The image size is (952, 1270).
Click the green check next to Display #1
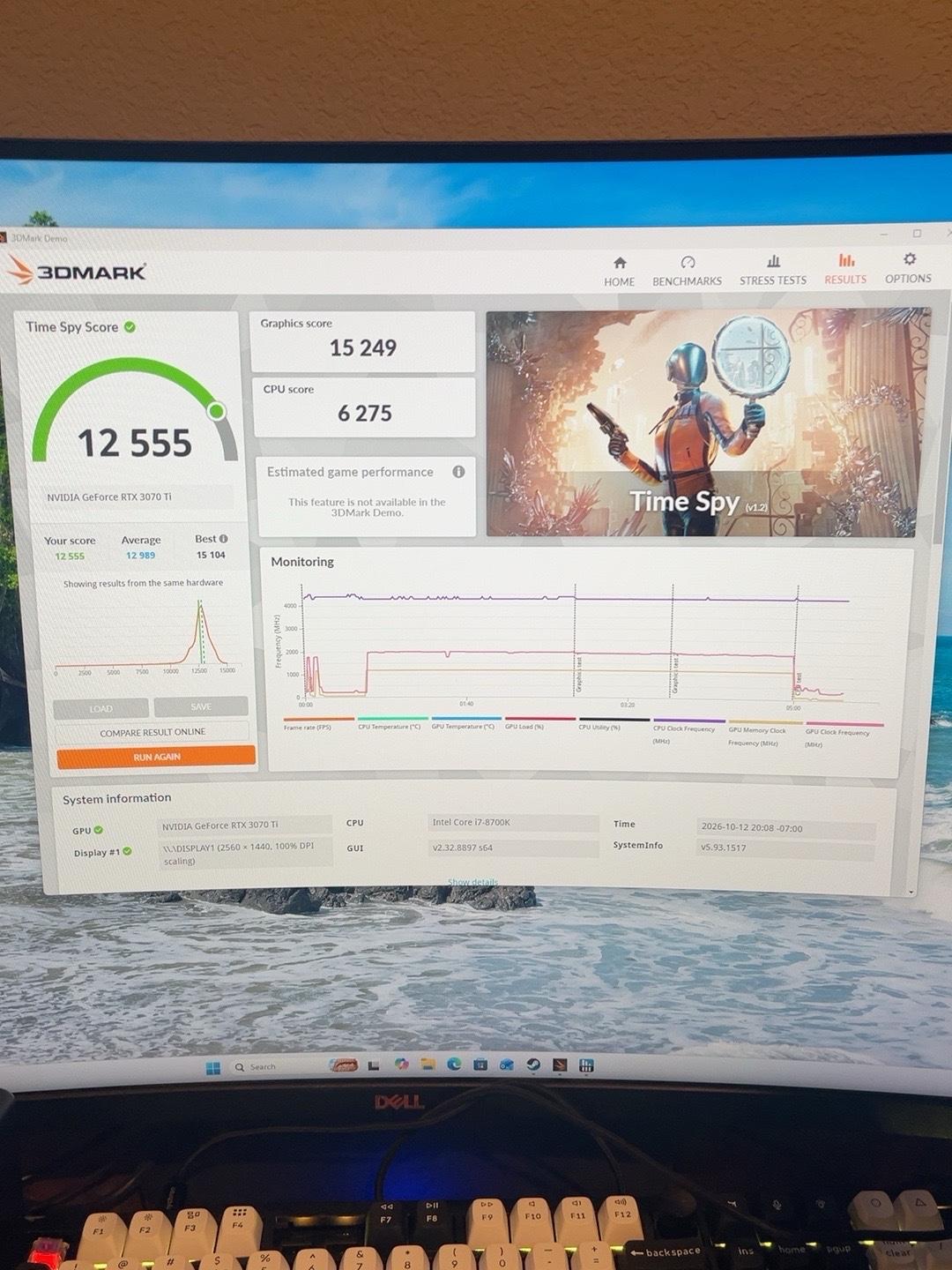pyautogui.click(x=127, y=852)
